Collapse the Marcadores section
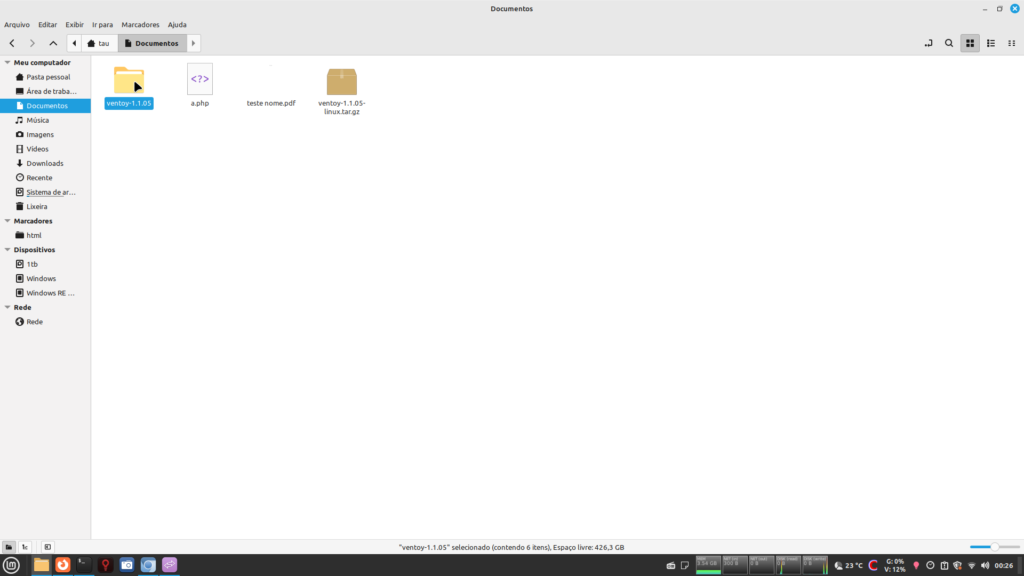The width and height of the screenshot is (1024, 576). (x=7, y=221)
